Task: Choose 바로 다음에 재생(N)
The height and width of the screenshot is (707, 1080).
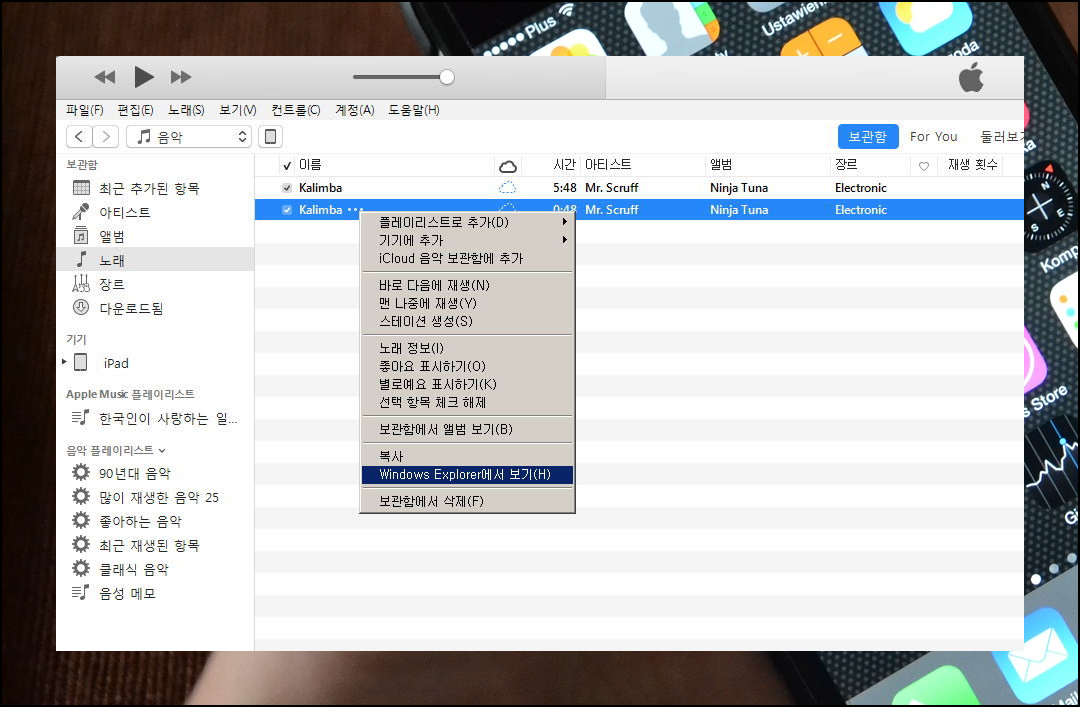Action: click(468, 285)
